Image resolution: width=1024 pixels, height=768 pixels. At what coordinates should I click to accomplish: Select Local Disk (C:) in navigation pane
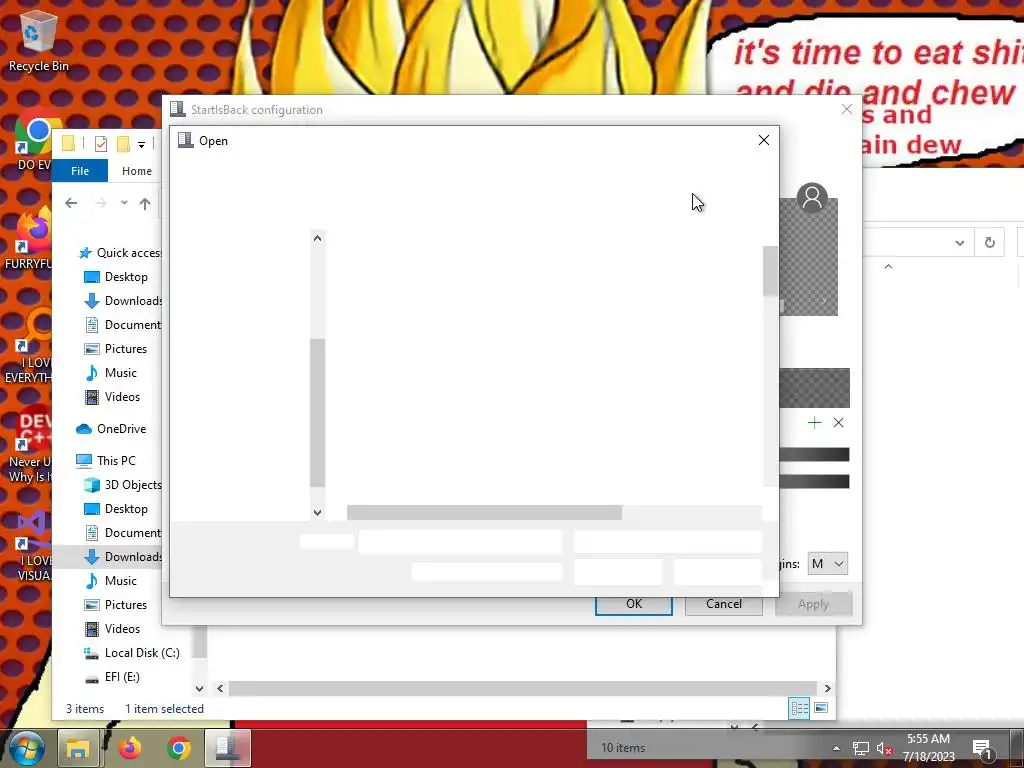click(132, 652)
